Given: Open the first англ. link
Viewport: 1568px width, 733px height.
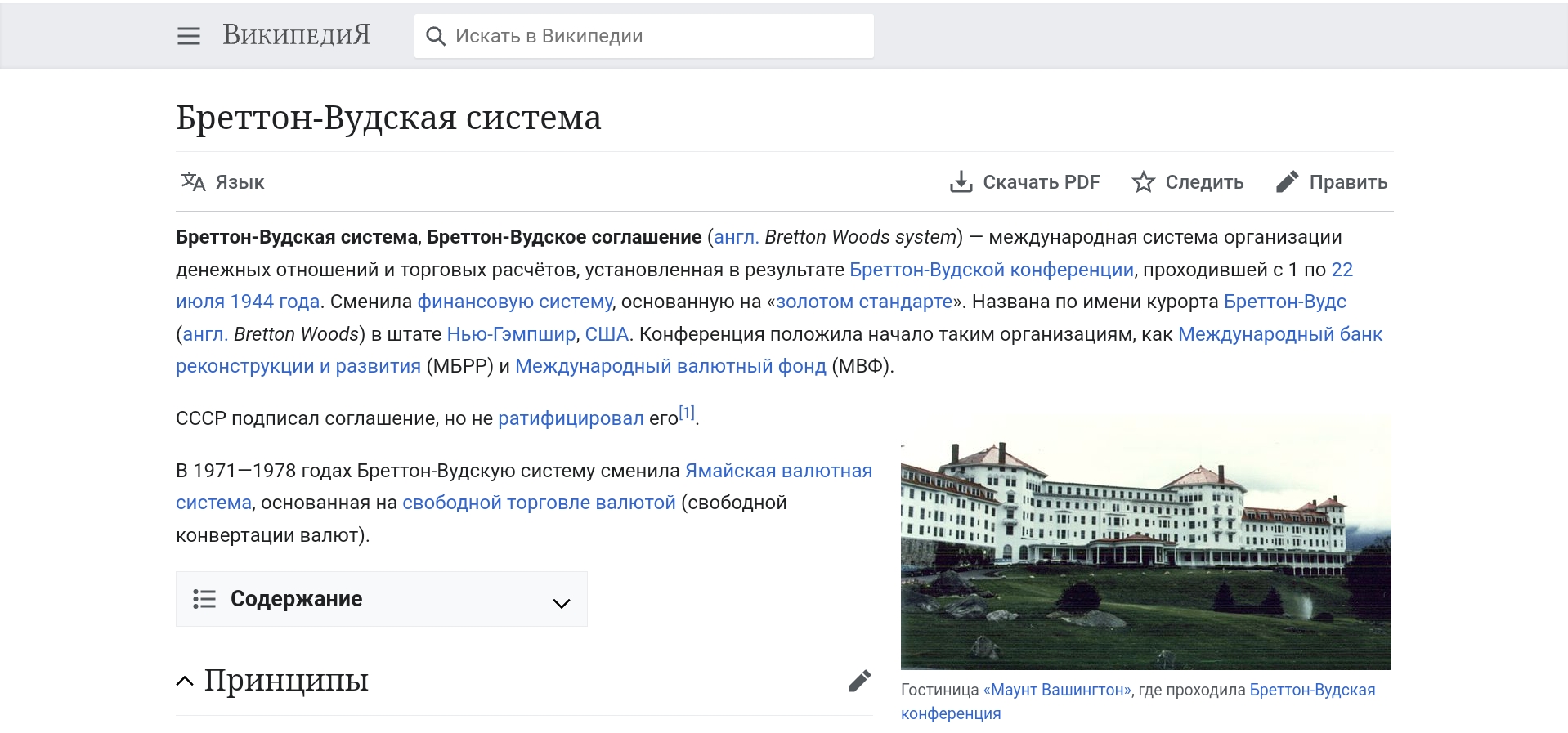Looking at the screenshot, I should [x=737, y=237].
